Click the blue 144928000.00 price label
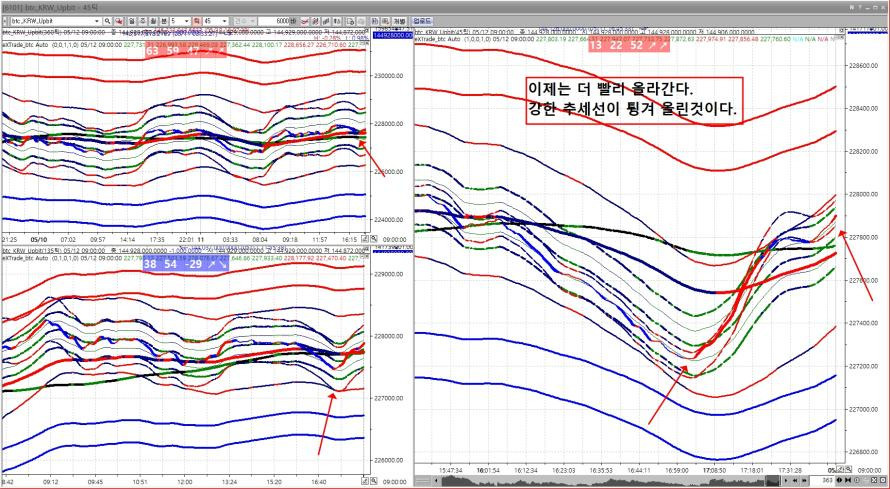 [x=392, y=35]
